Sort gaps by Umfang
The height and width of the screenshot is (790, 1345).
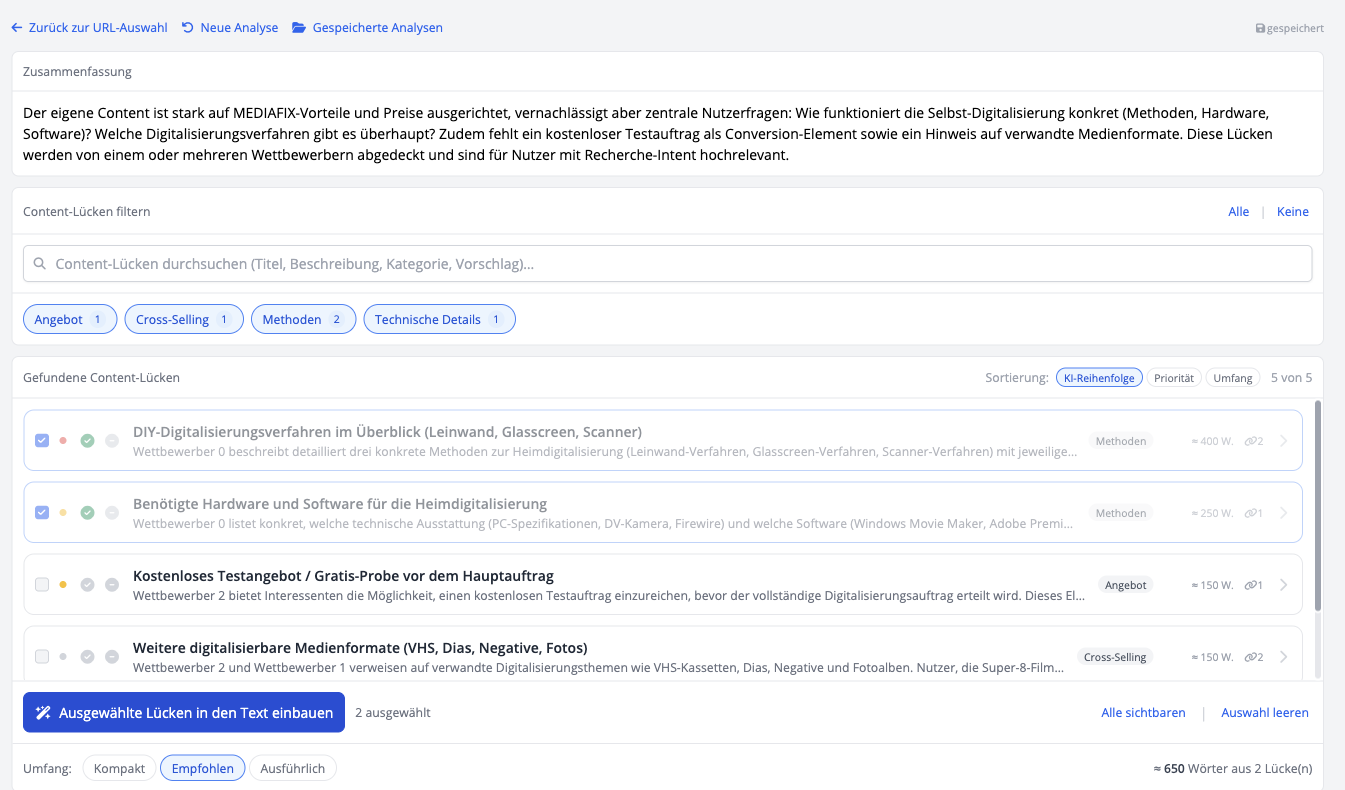pyautogui.click(x=1233, y=378)
